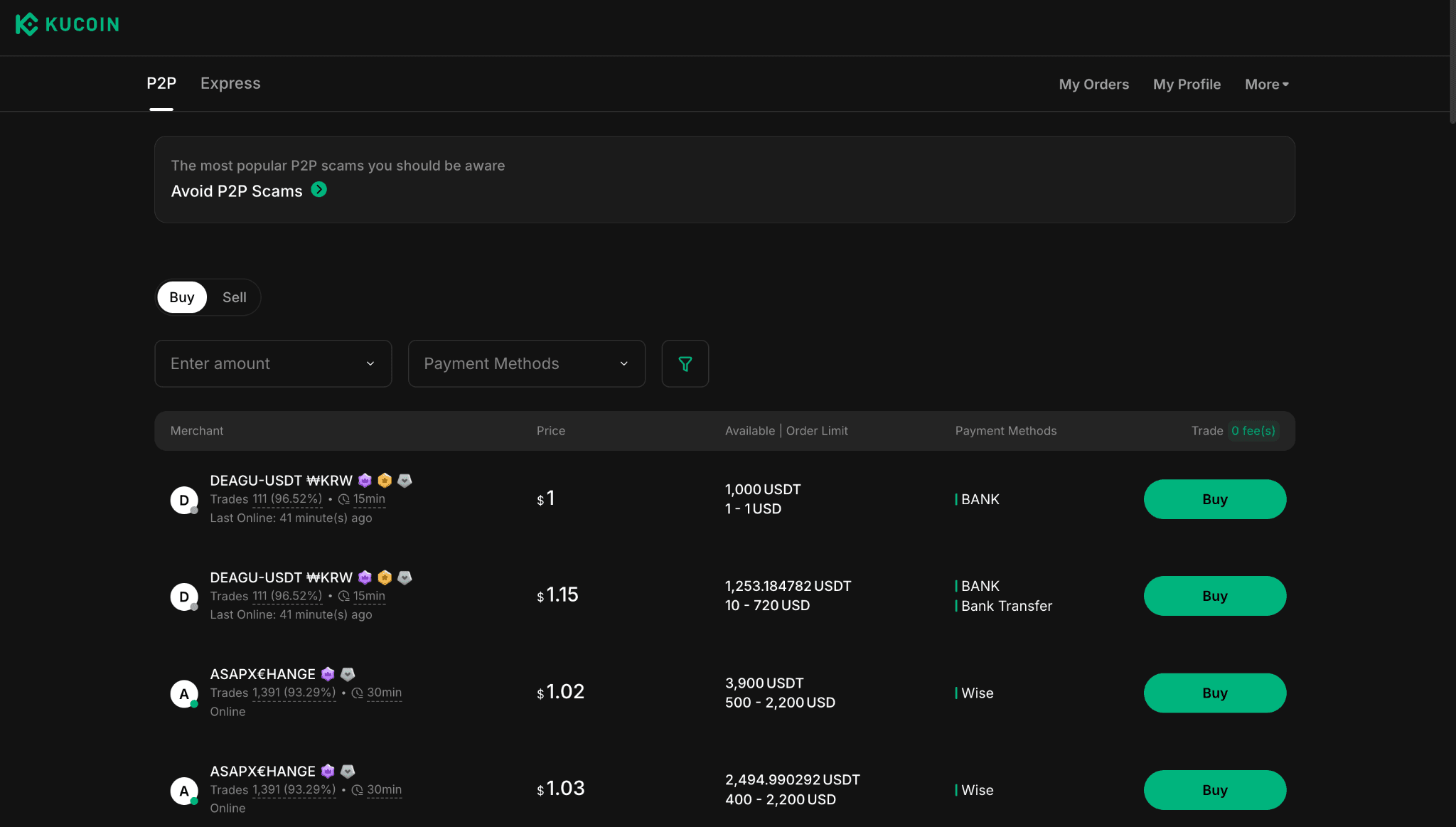Open the Payment Methods dropdown
The image size is (1456, 827).
527,363
